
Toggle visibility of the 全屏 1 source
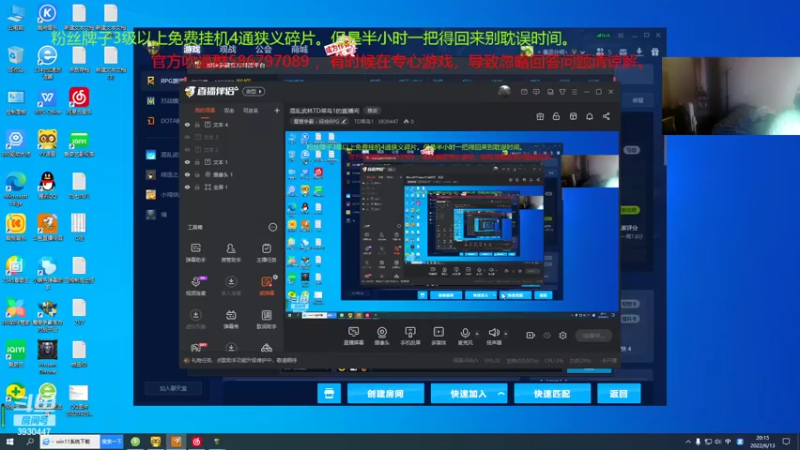(187, 187)
